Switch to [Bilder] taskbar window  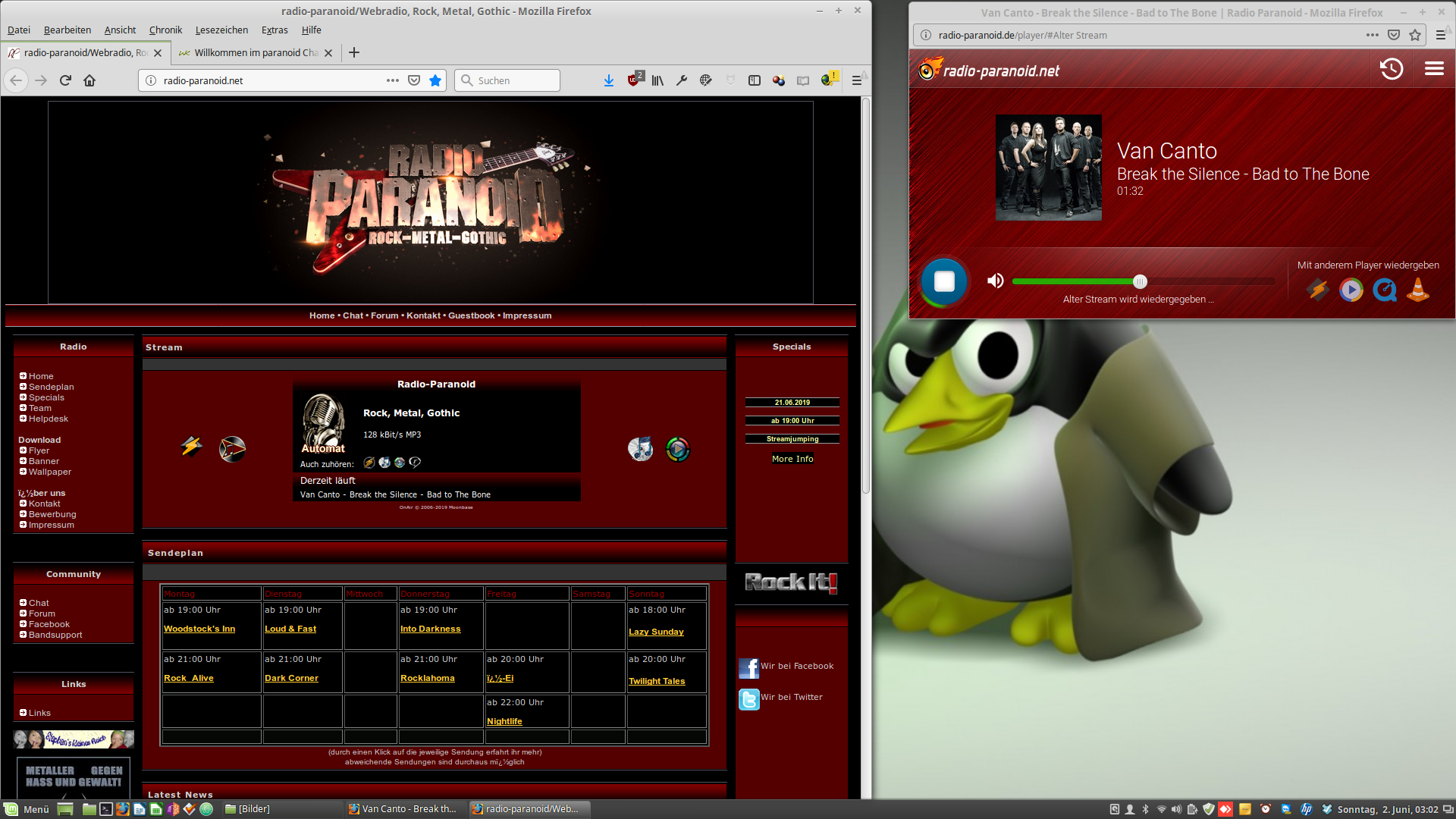(x=248, y=809)
